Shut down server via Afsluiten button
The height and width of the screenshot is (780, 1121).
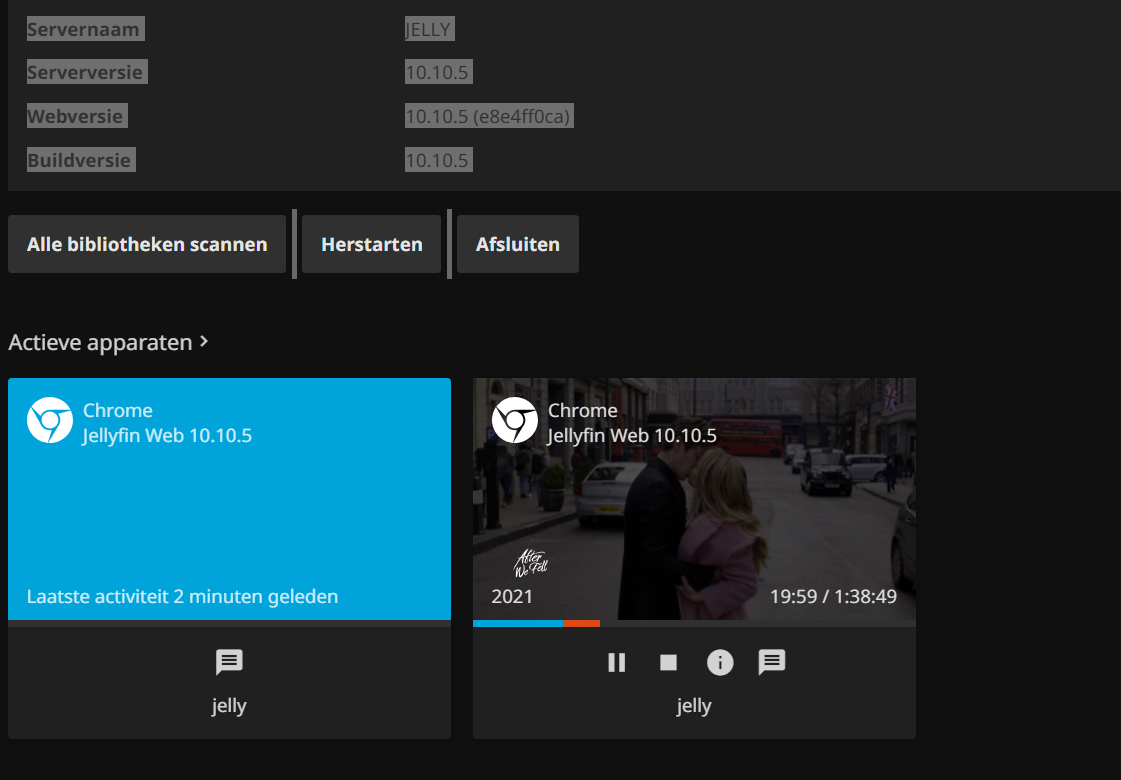(x=517, y=244)
